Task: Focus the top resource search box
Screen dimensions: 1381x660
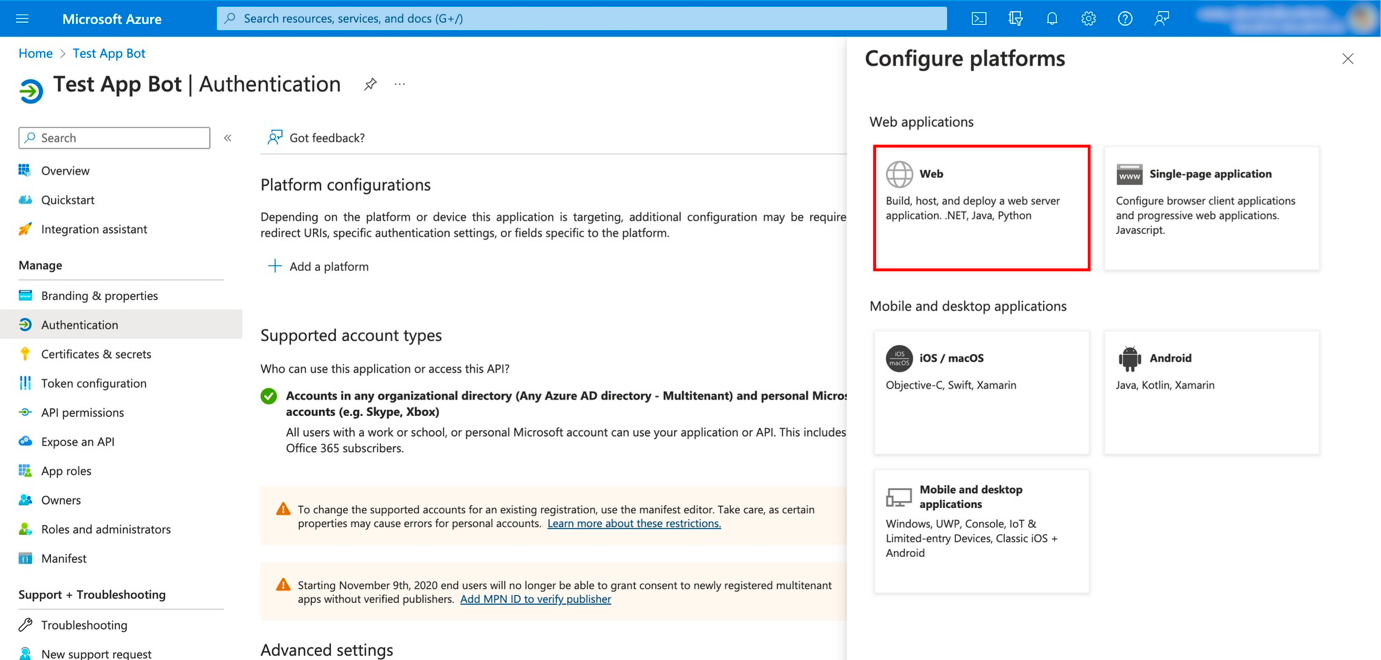Action: tap(582, 18)
